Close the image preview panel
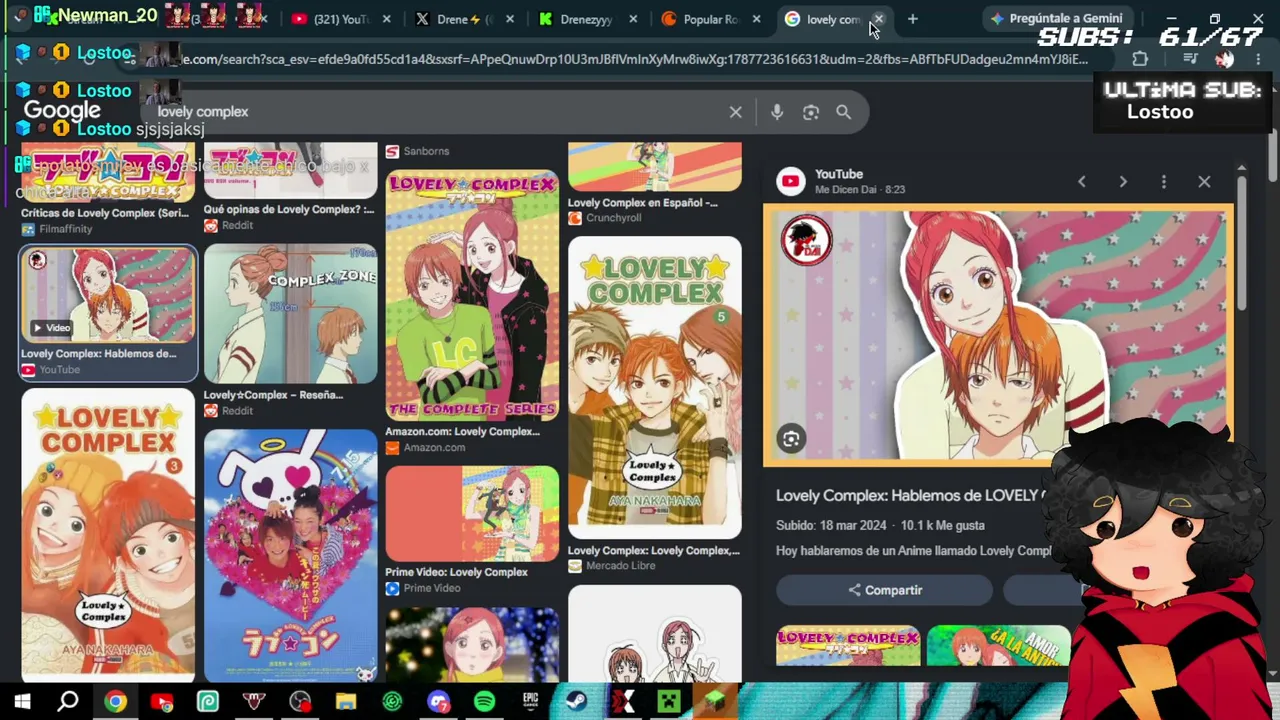 pos(1204,181)
